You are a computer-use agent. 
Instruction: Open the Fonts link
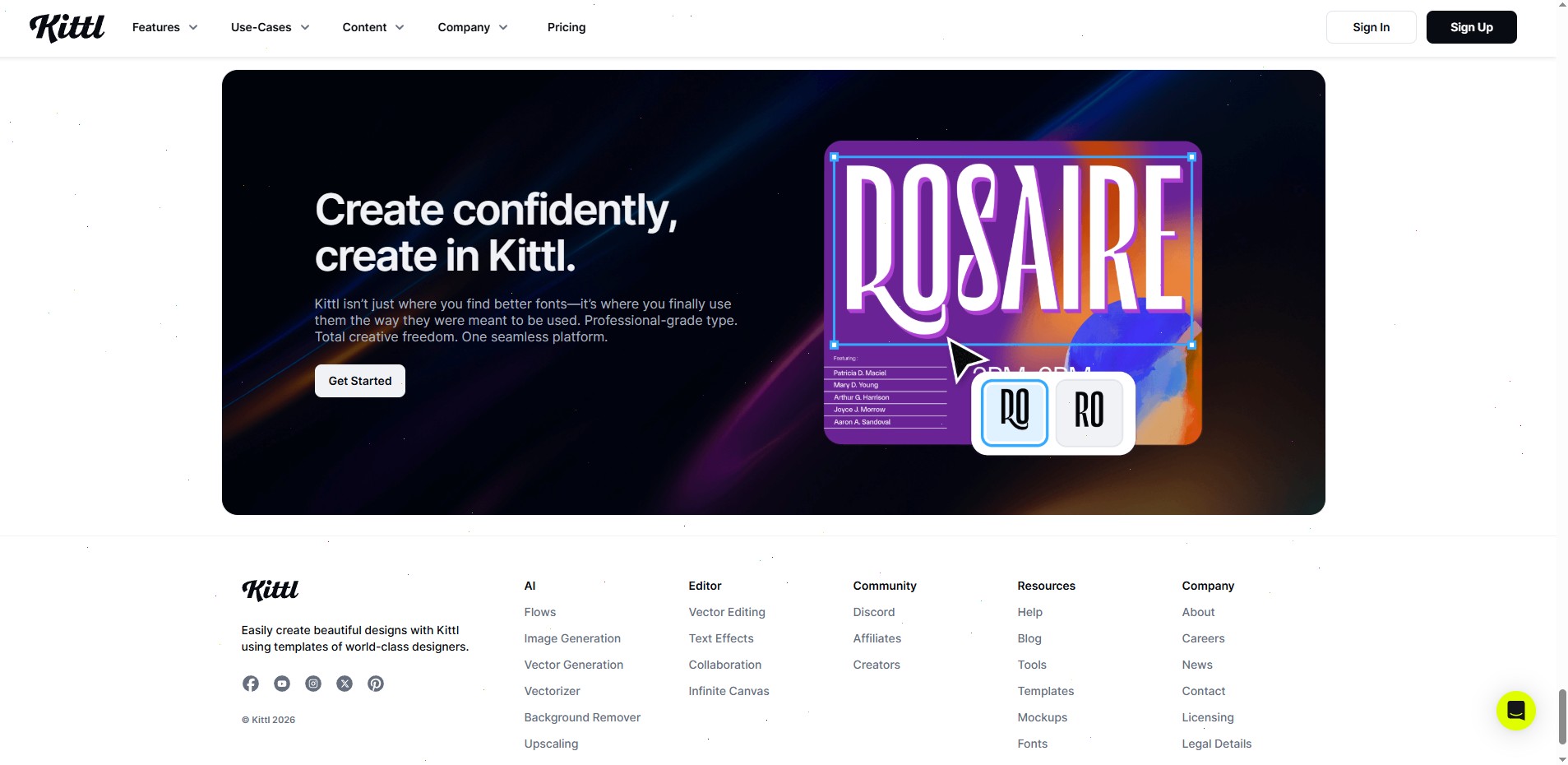1033,744
